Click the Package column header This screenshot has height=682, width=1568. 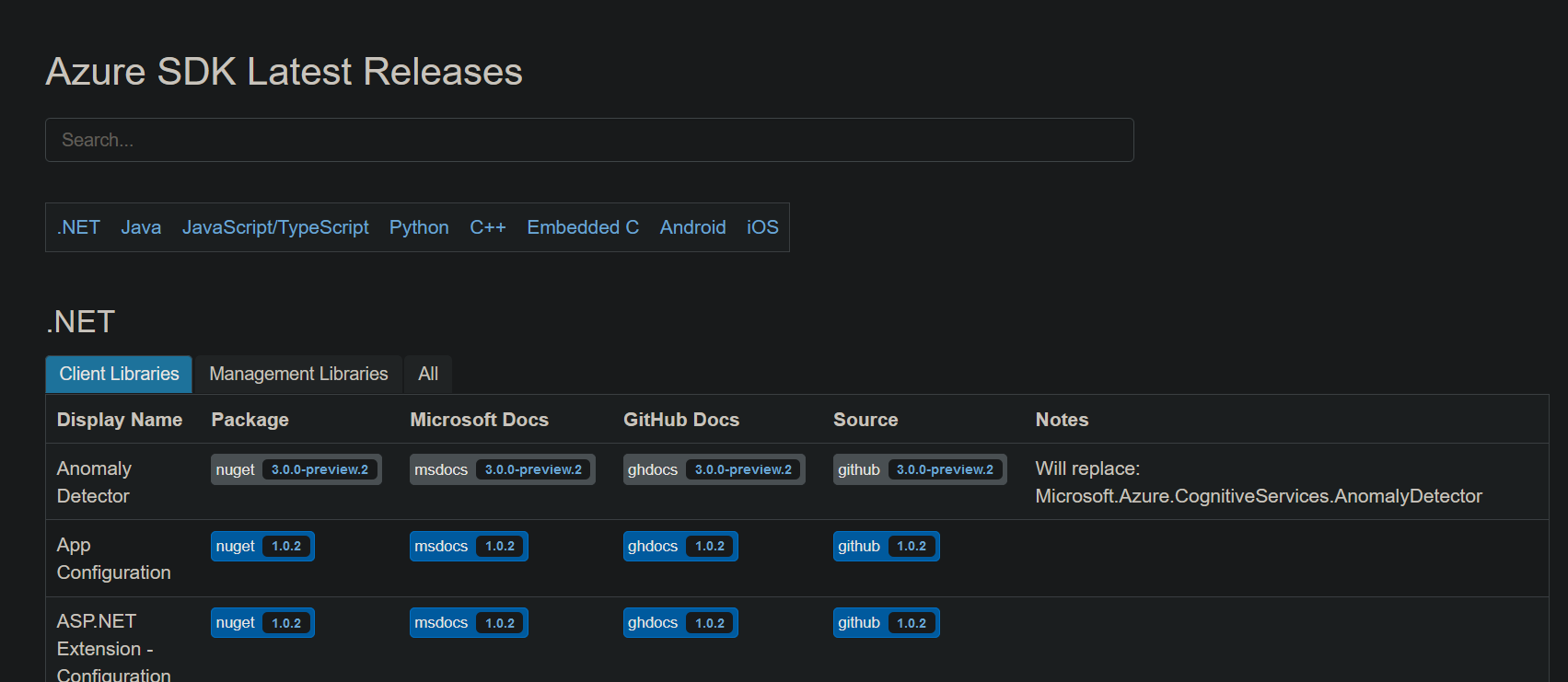coord(250,420)
